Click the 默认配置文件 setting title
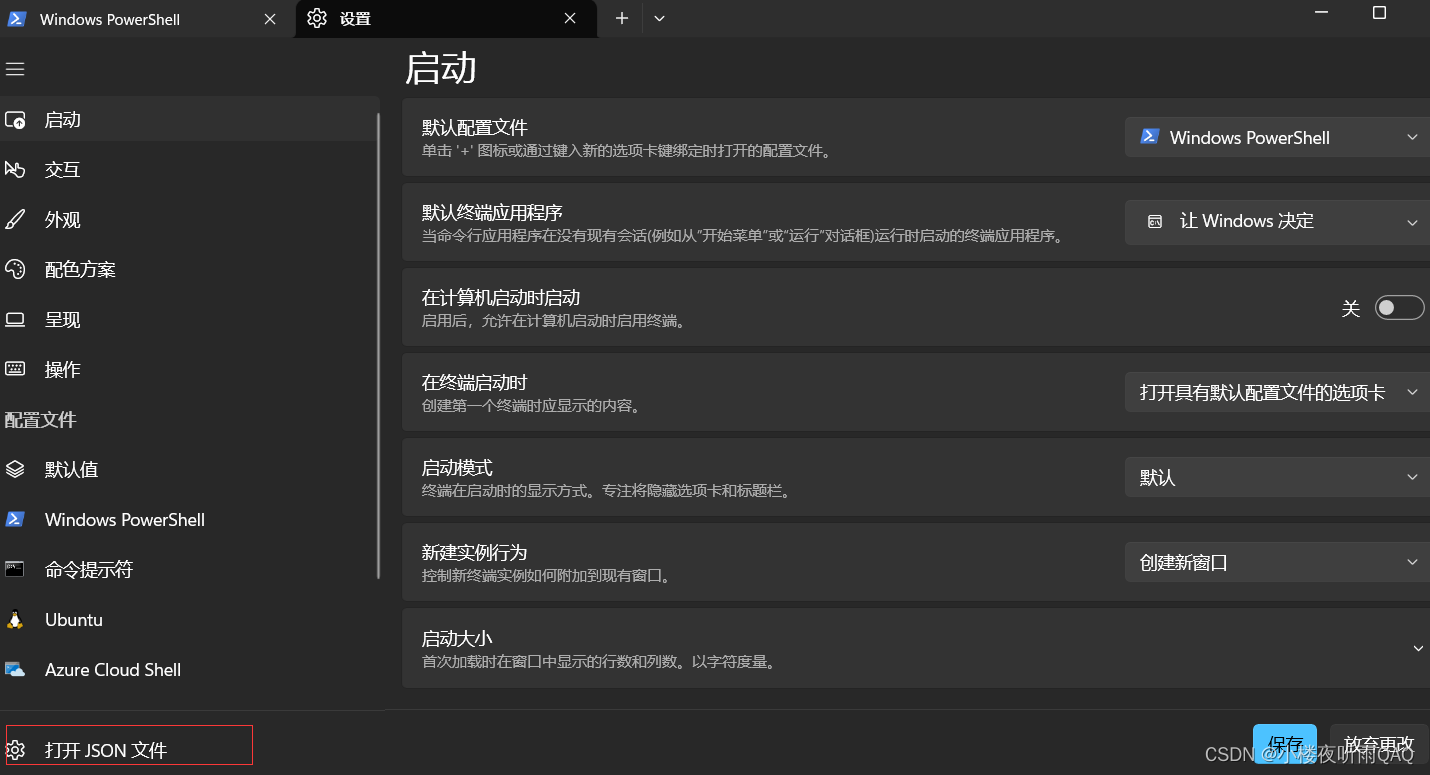 [474, 128]
